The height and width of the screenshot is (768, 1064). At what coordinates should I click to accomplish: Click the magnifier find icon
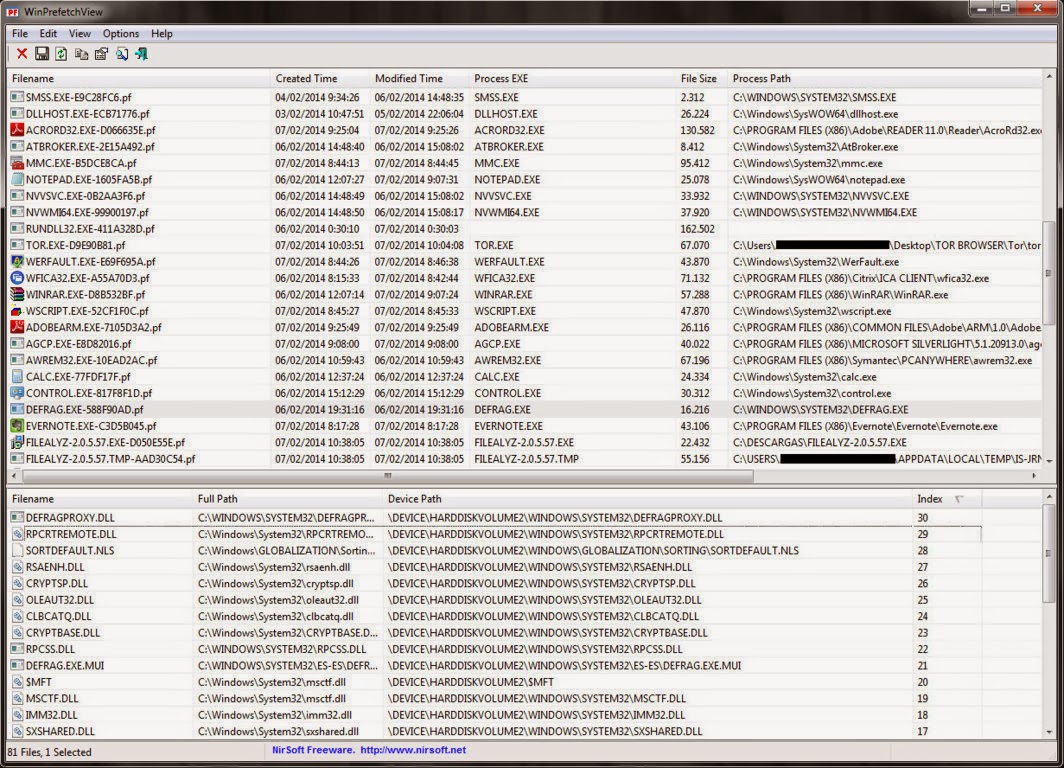(x=121, y=54)
